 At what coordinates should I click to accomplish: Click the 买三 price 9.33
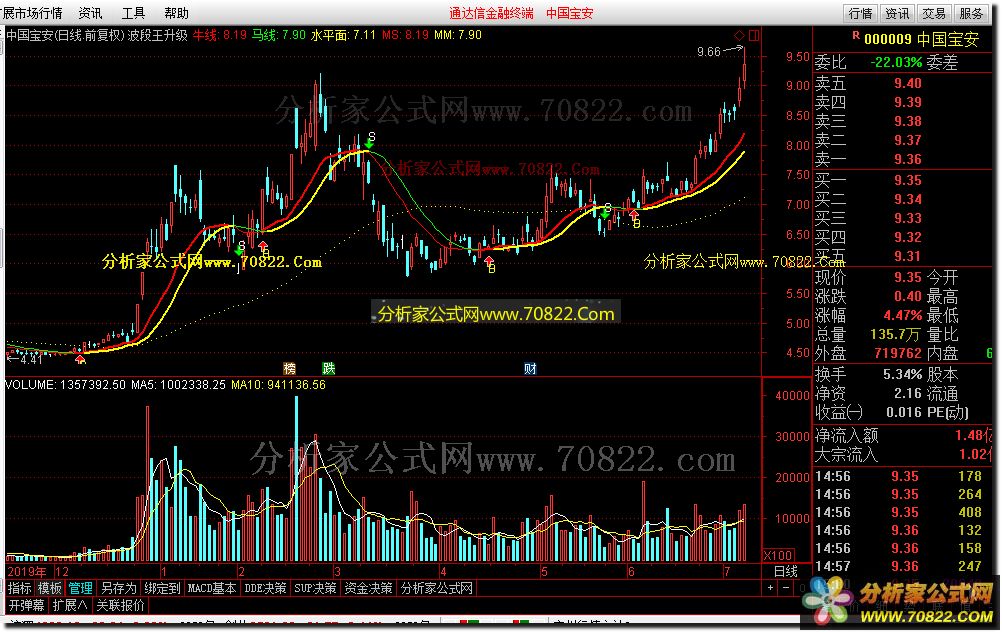(x=907, y=219)
